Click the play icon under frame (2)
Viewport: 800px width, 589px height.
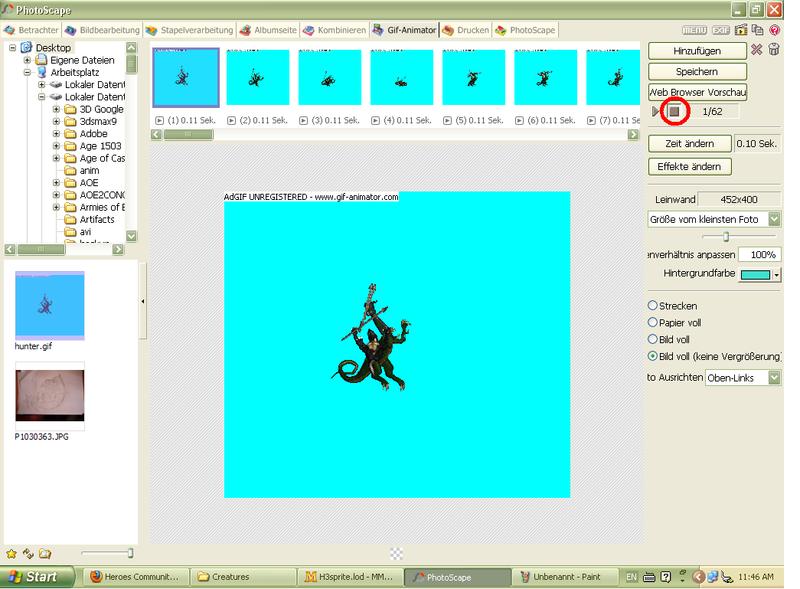click(x=231, y=120)
